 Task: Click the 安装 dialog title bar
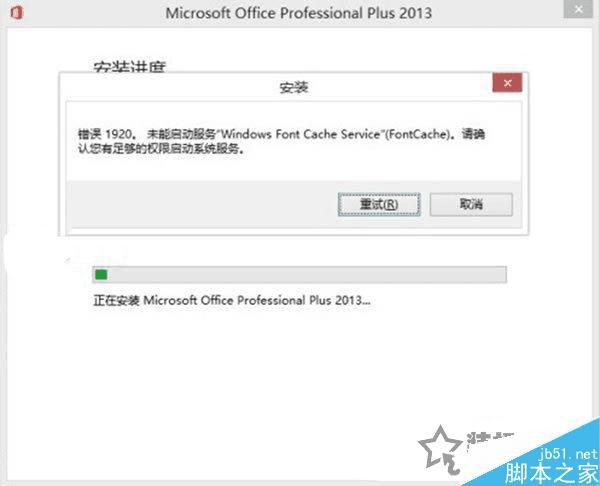pos(276,87)
